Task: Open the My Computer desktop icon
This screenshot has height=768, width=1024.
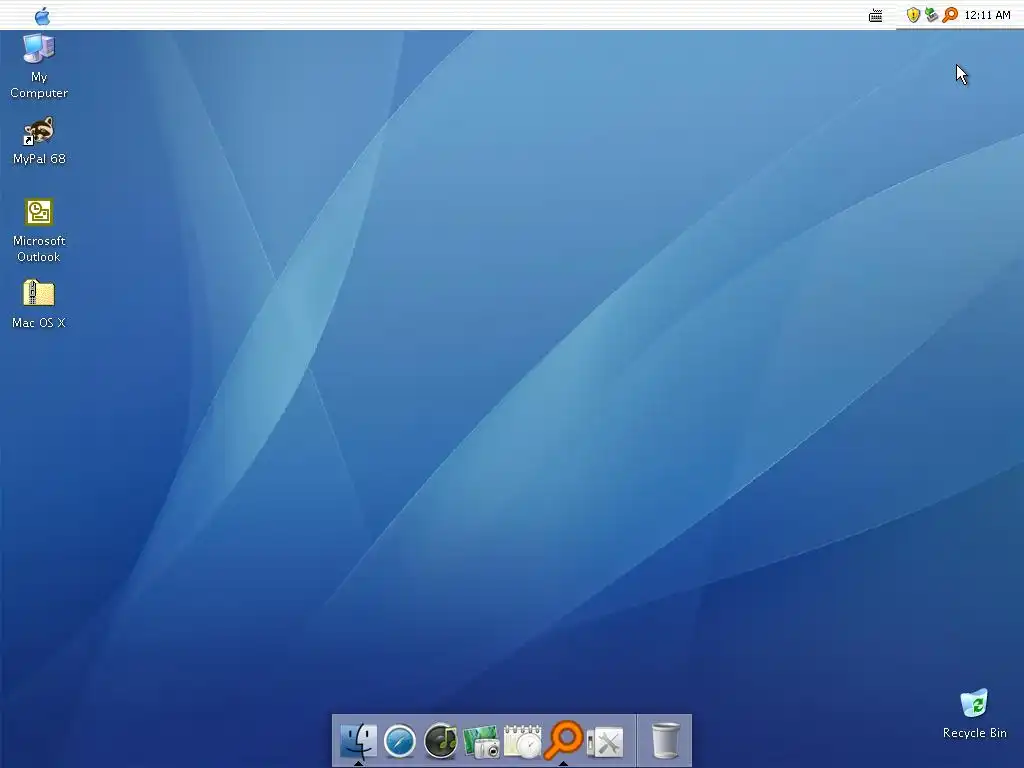Action: point(39,50)
